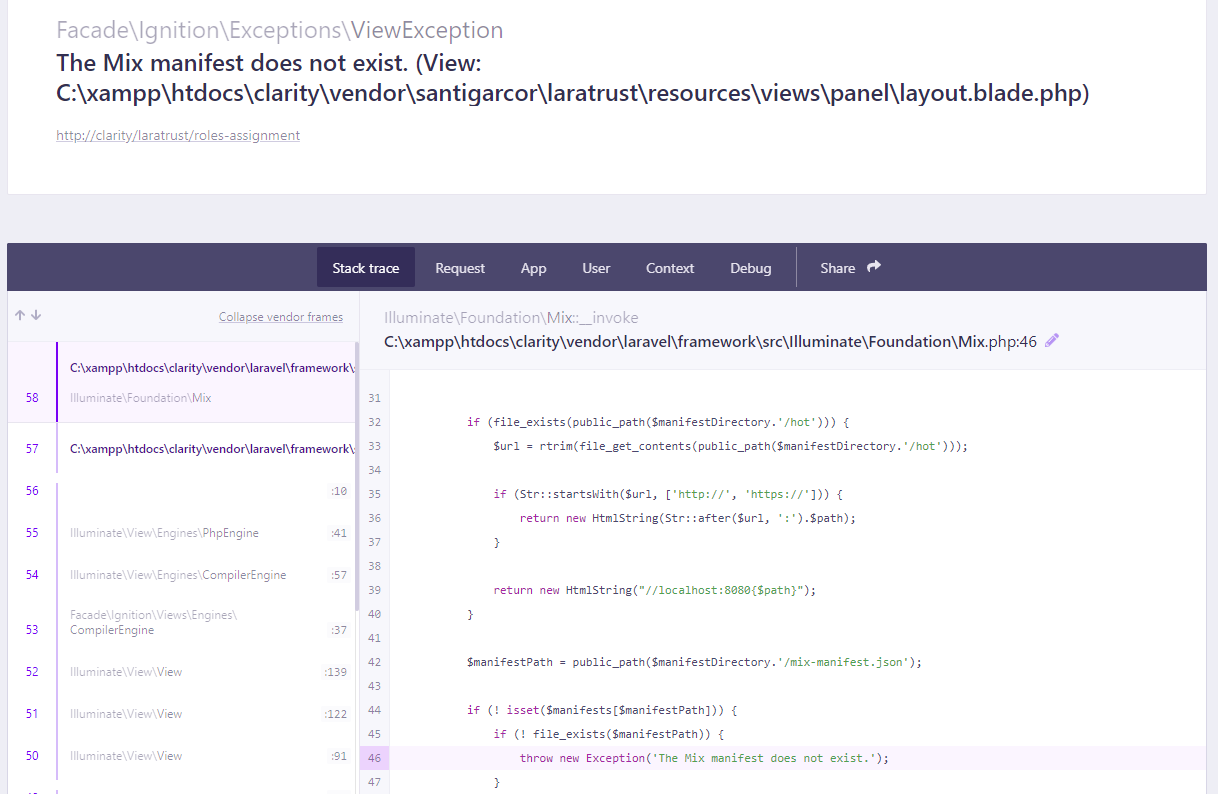Switch to the Request tab

point(459,267)
